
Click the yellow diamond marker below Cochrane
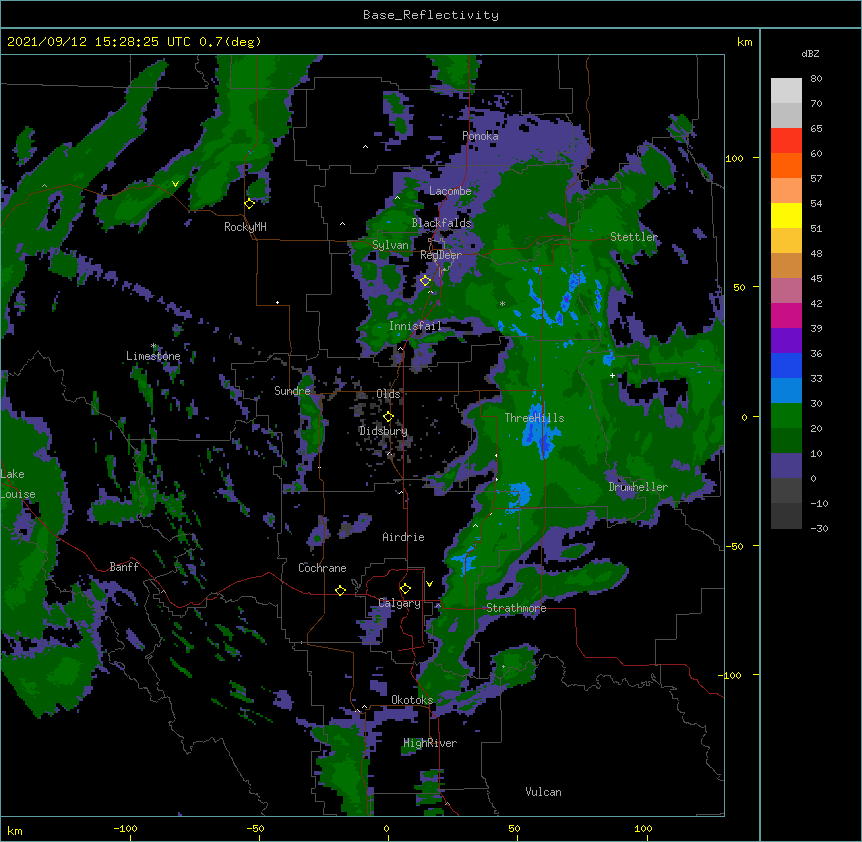(340, 590)
